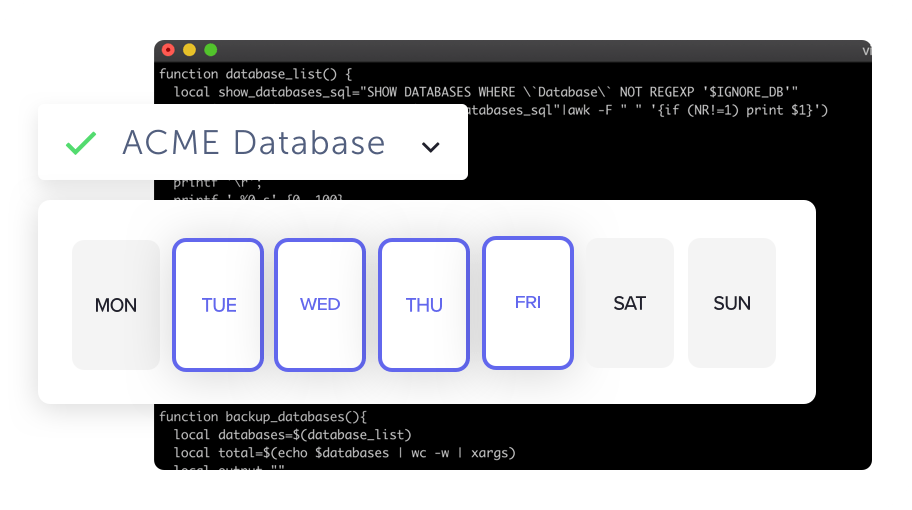Image resolution: width=912 pixels, height=510 pixels.
Task: Click the terminal window title bar
Action: point(520,50)
